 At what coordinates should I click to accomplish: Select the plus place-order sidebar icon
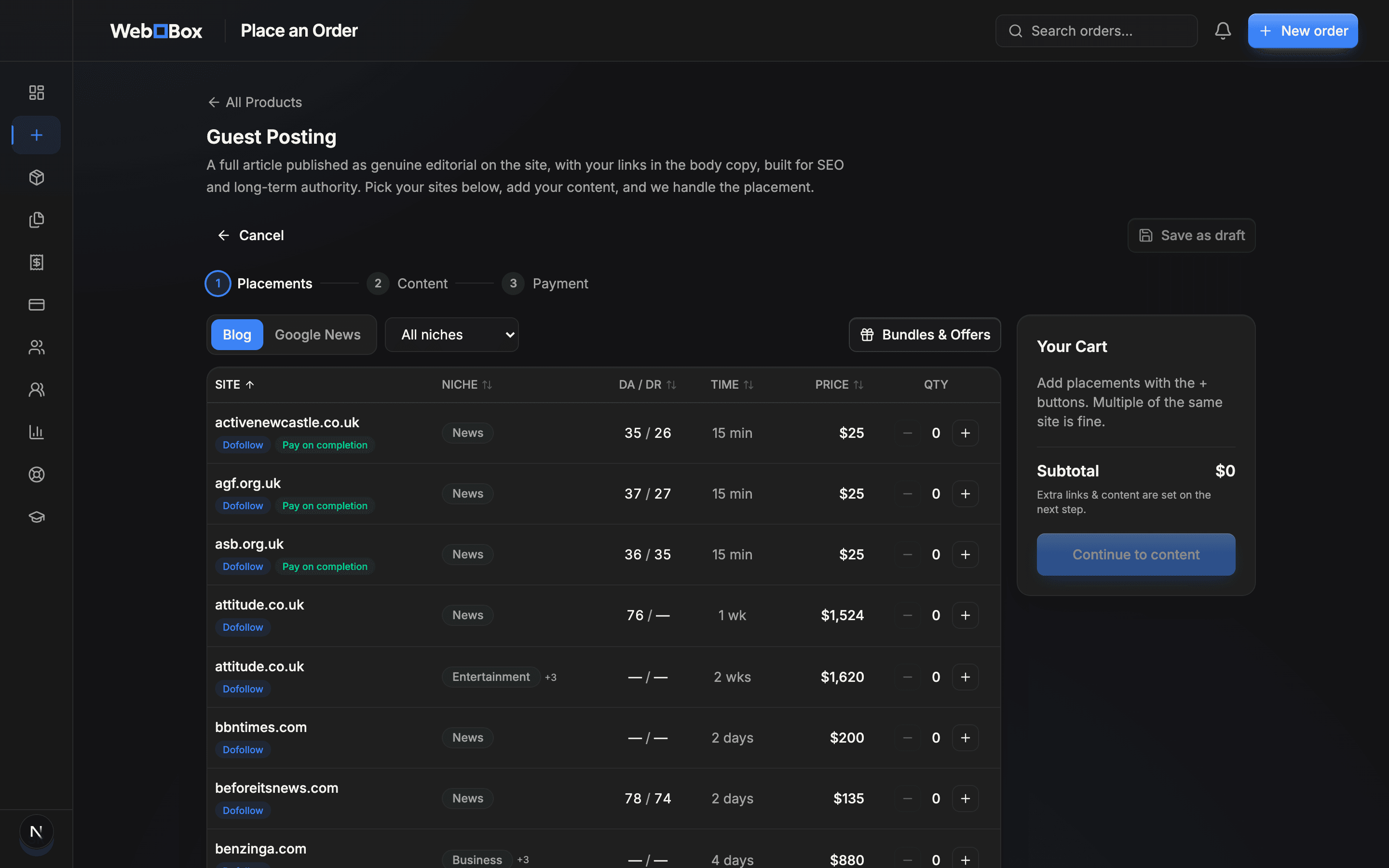point(36,135)
